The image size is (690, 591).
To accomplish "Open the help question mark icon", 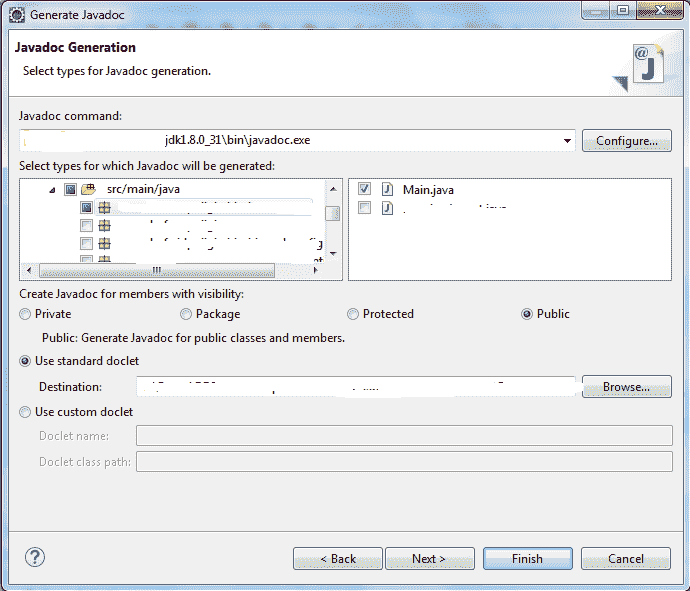I will pyautogui.click(x=35, y=557).
